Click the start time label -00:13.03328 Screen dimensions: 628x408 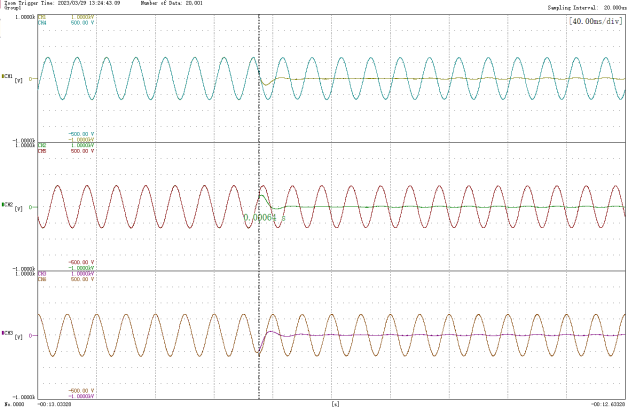[56, 403]
